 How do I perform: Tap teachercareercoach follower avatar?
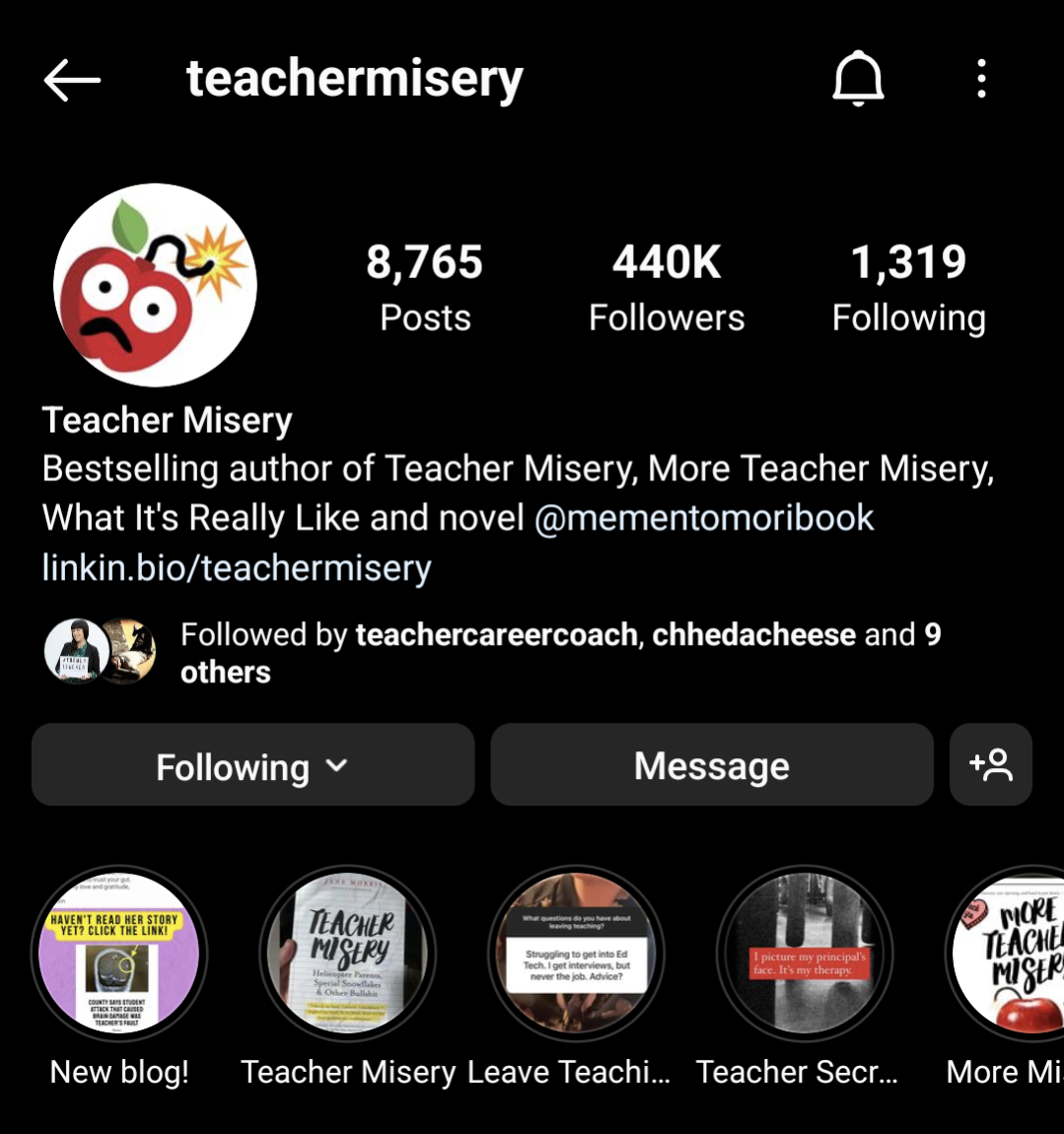(x=77, y=650)
